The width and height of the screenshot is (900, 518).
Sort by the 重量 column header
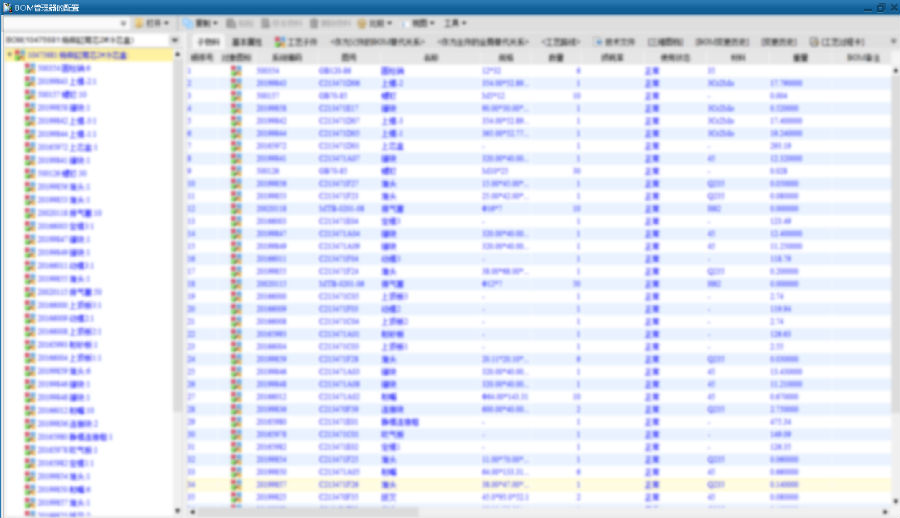click(x=800, y=57)
